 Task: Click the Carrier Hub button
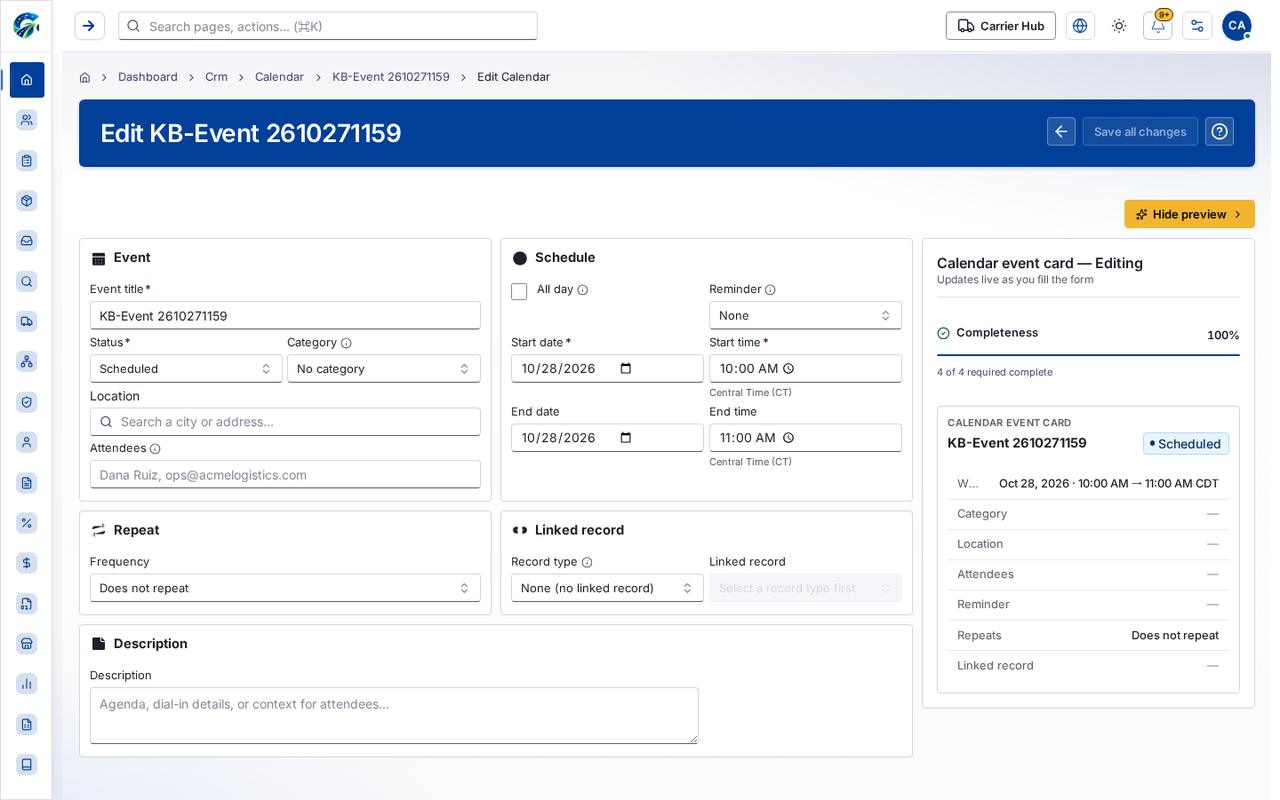pyautogui.click(x=1001, y=26)
